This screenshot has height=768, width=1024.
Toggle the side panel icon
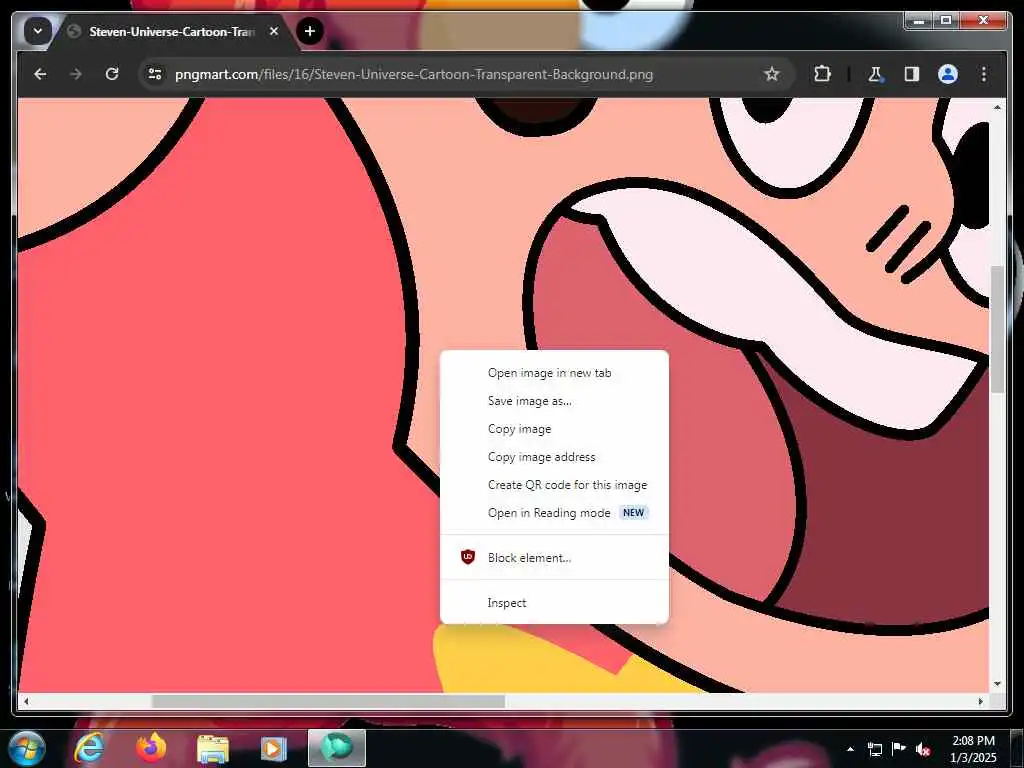912,74
